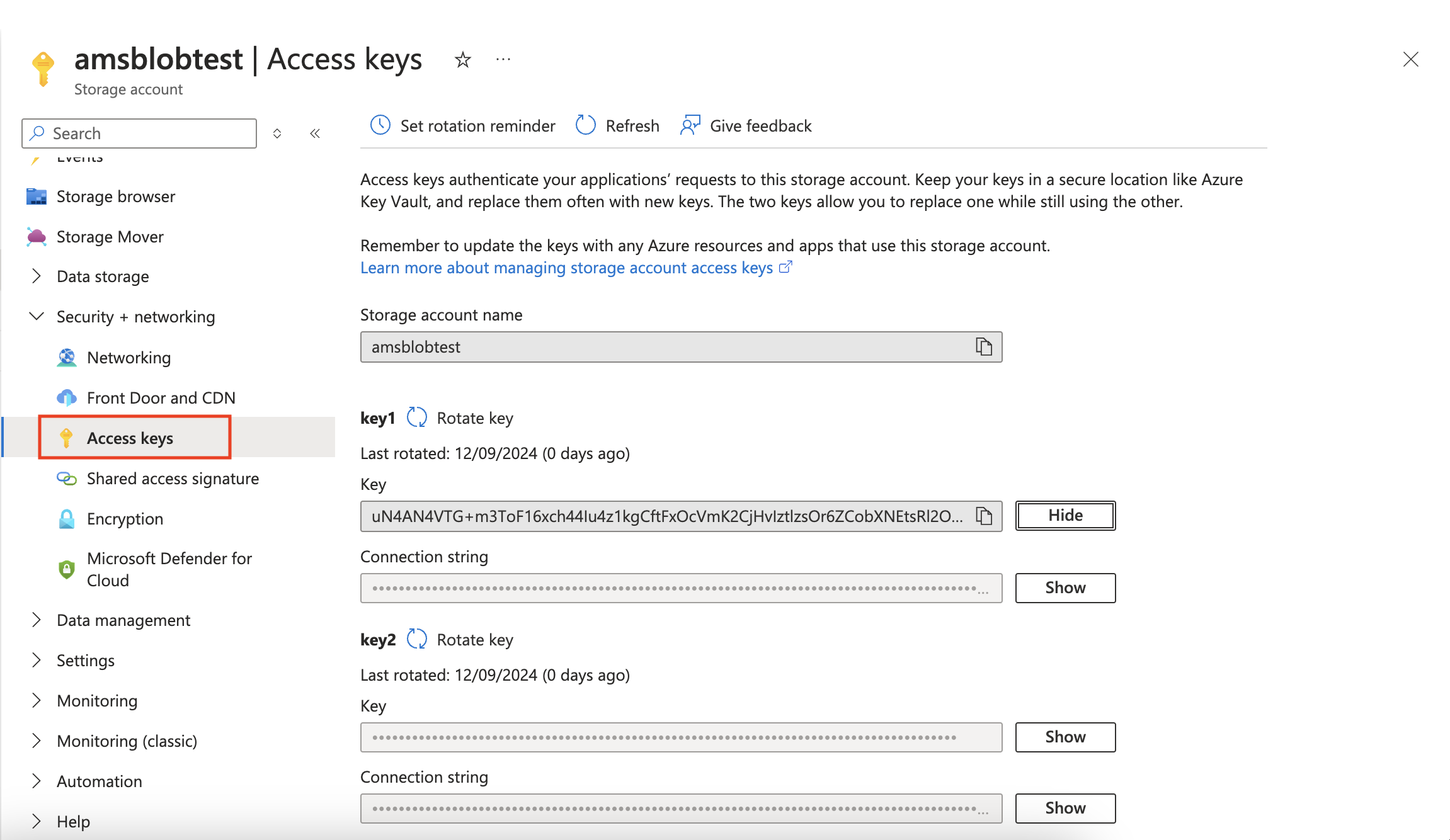The image size is (1450, 840).
Task: Open the ellipsis more options menu in header
Action: 503,59
